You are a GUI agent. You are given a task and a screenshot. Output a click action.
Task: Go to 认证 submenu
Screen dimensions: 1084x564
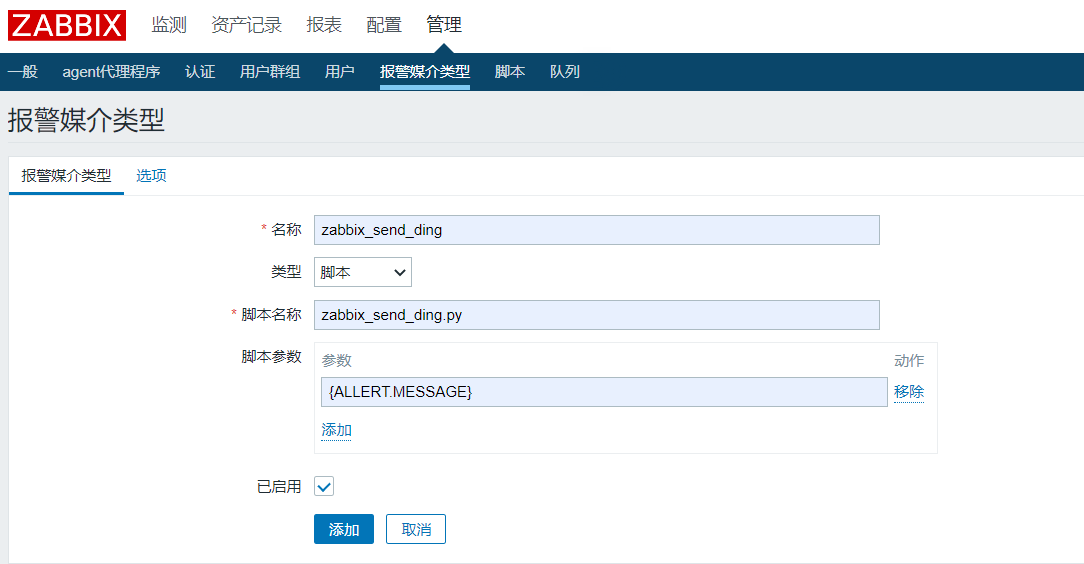click(x=200, y=72)
